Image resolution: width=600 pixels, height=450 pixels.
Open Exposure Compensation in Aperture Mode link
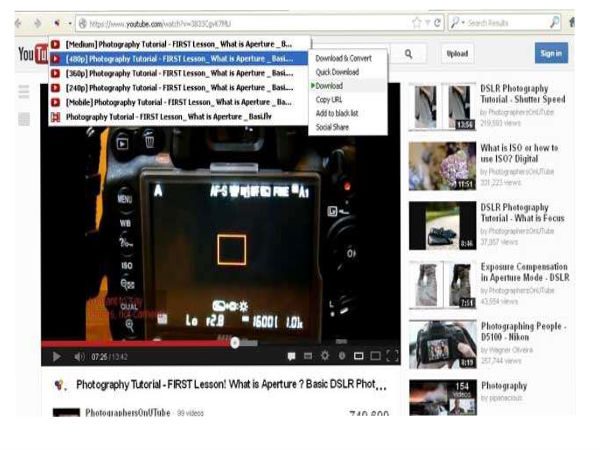(x=525, y=272)
